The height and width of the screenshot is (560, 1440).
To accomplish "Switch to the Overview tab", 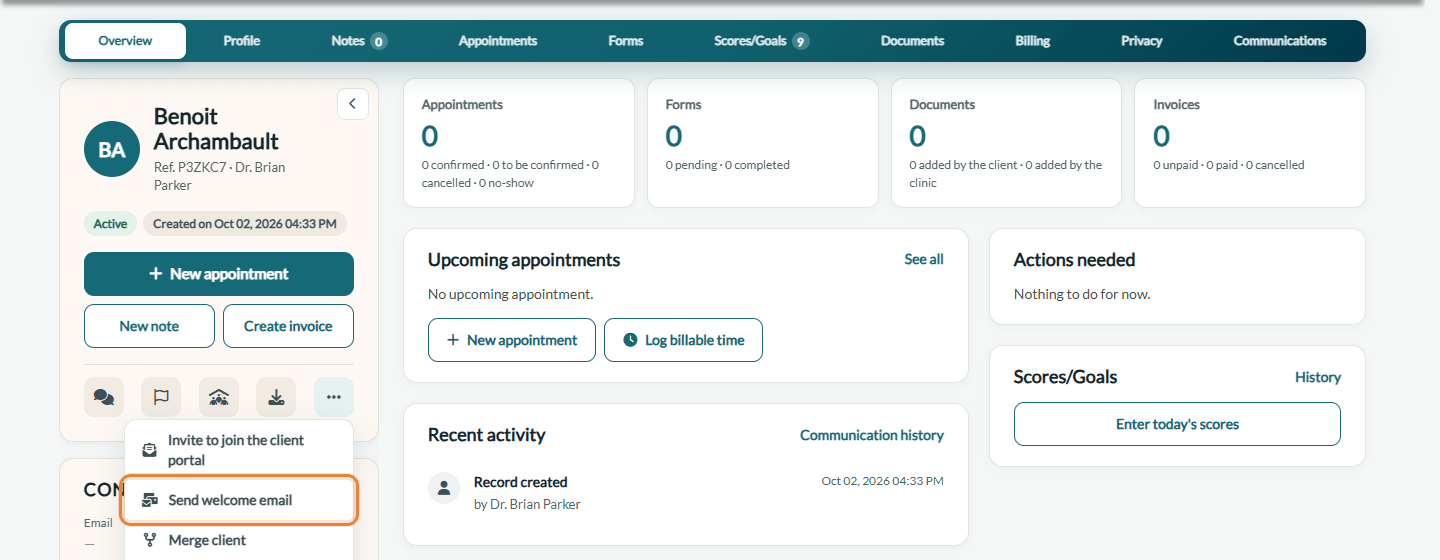I will 125,41.
